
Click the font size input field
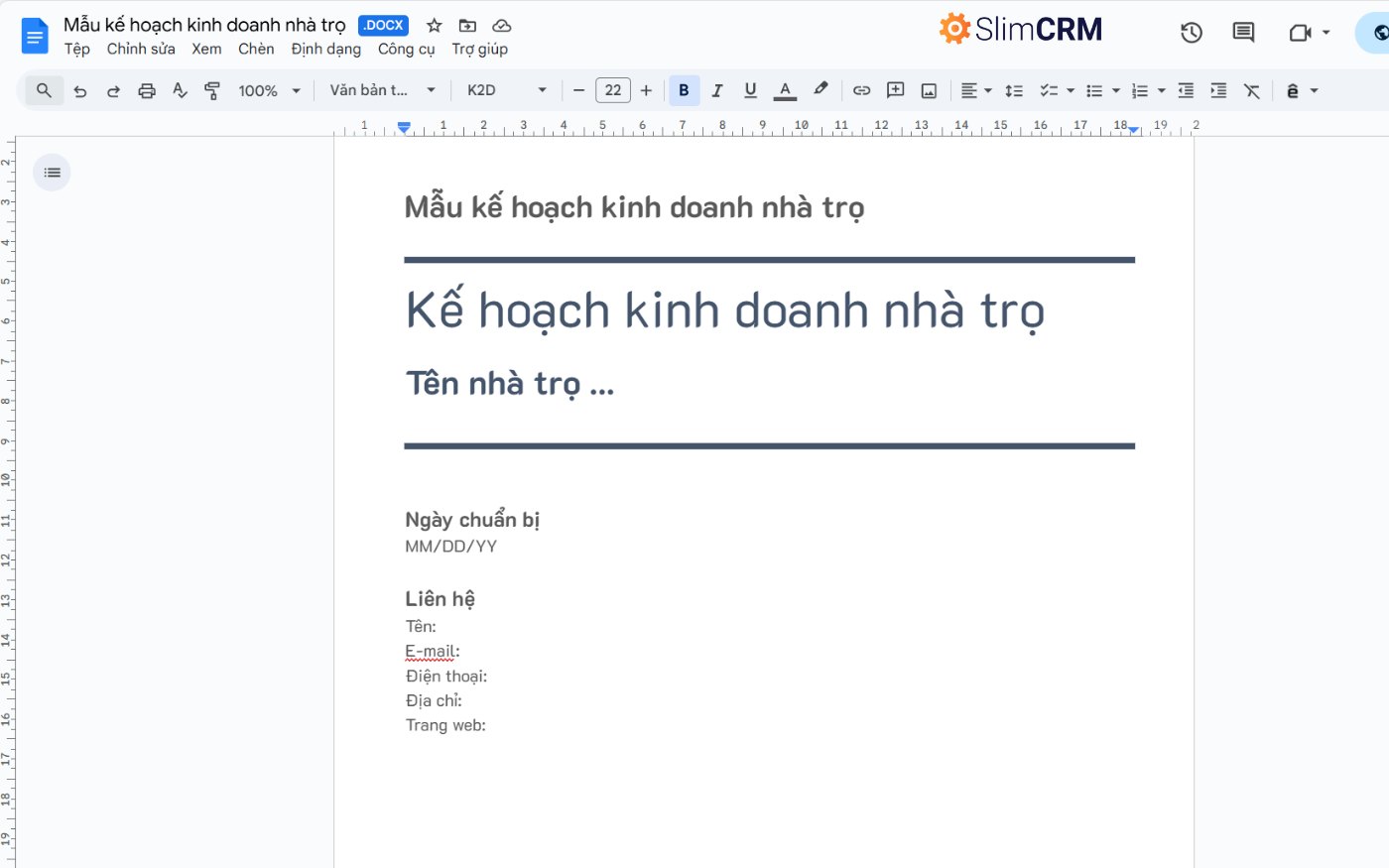(x=613, y=90)
